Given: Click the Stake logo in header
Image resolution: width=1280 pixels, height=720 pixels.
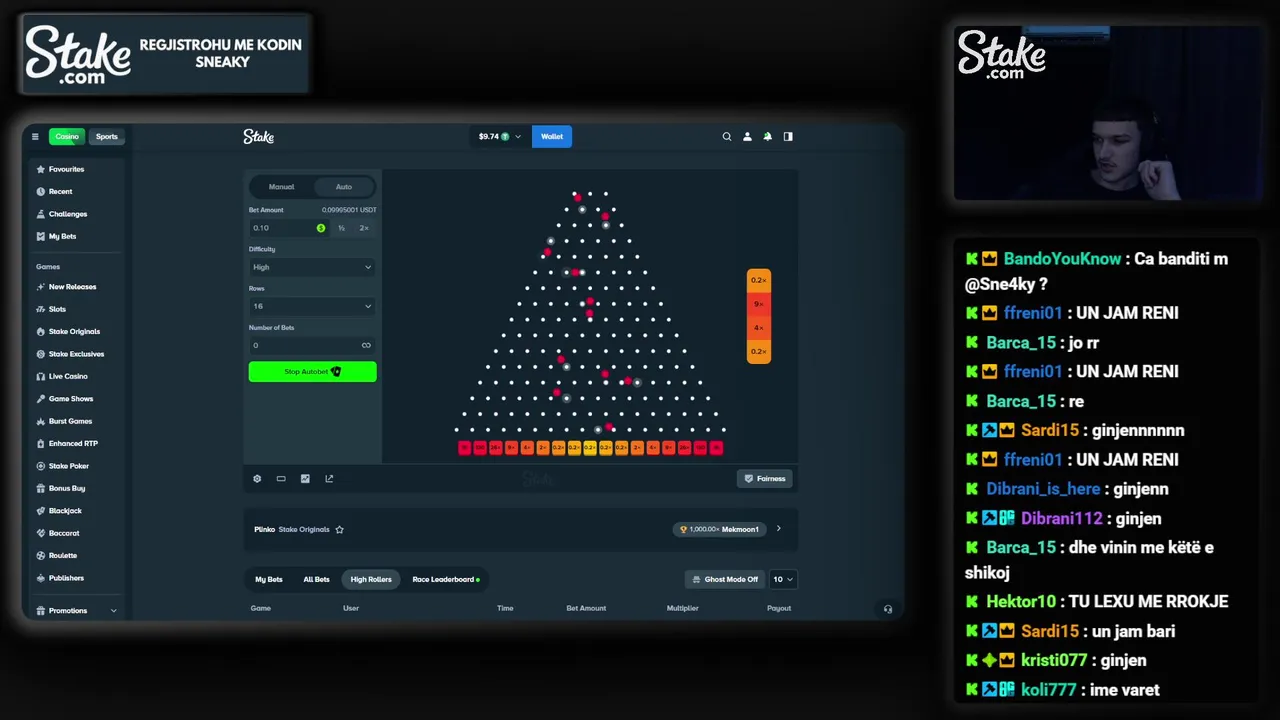Looking at the screenshot, I should tap(258, 136).
